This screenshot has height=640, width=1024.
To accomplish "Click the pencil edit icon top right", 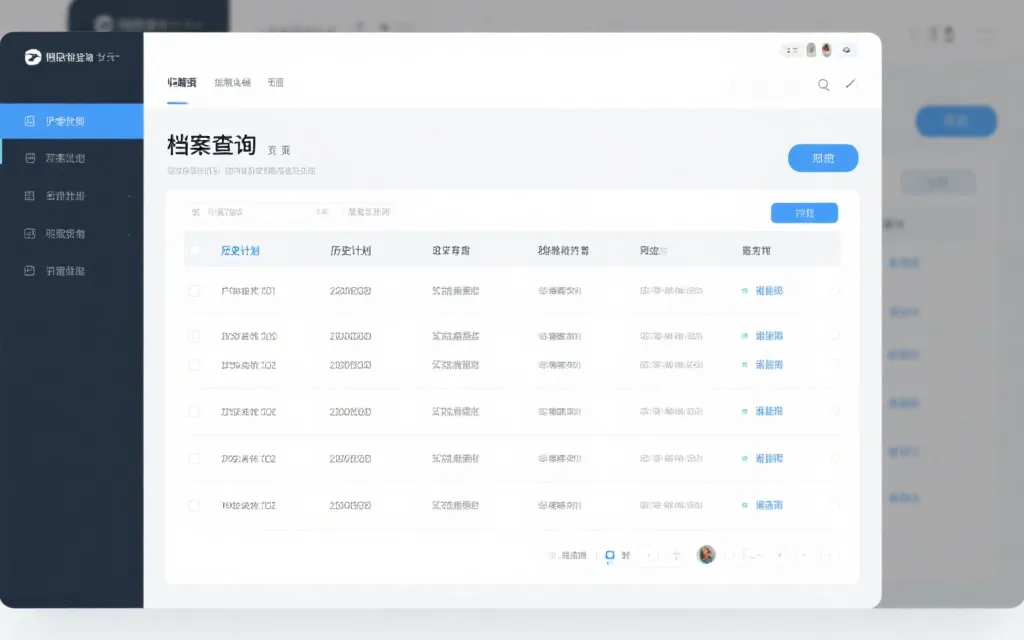I will [851, 85].
